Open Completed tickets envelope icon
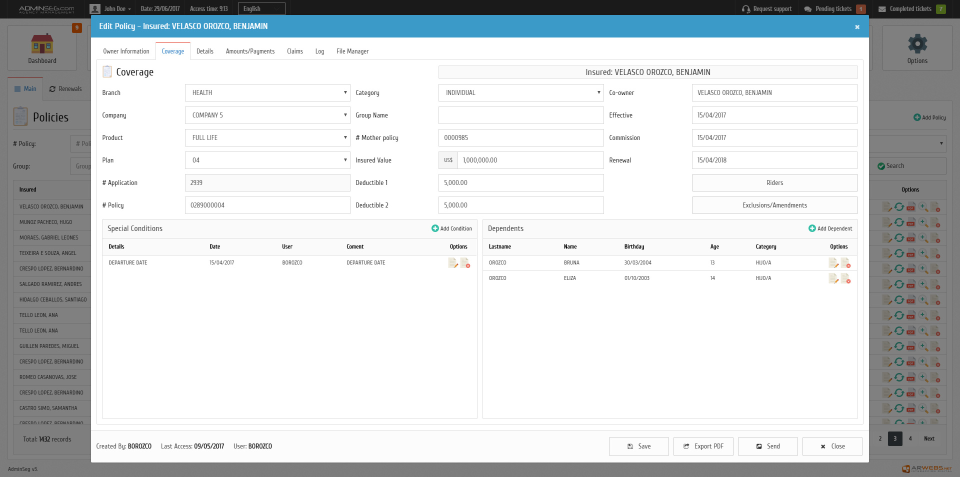Viewport: 960px width, 477px height. [x=882, y=9]
